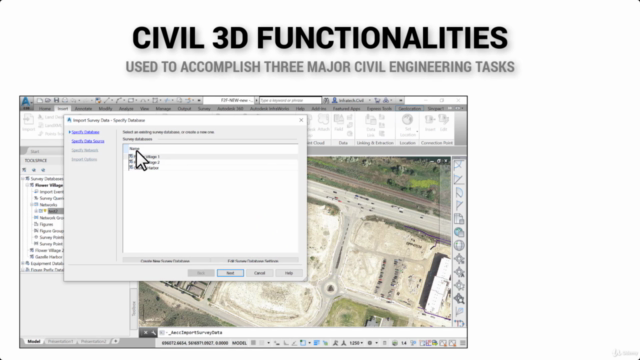
Task: Click the Edit connection point icon
Action: (444, 120)
